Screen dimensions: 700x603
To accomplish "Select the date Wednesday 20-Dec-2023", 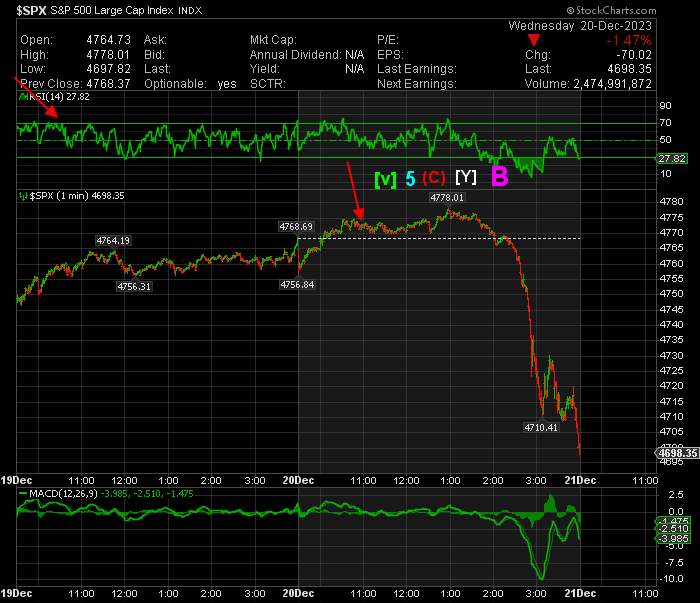I will pyautogui.click(x=580, y=26).
